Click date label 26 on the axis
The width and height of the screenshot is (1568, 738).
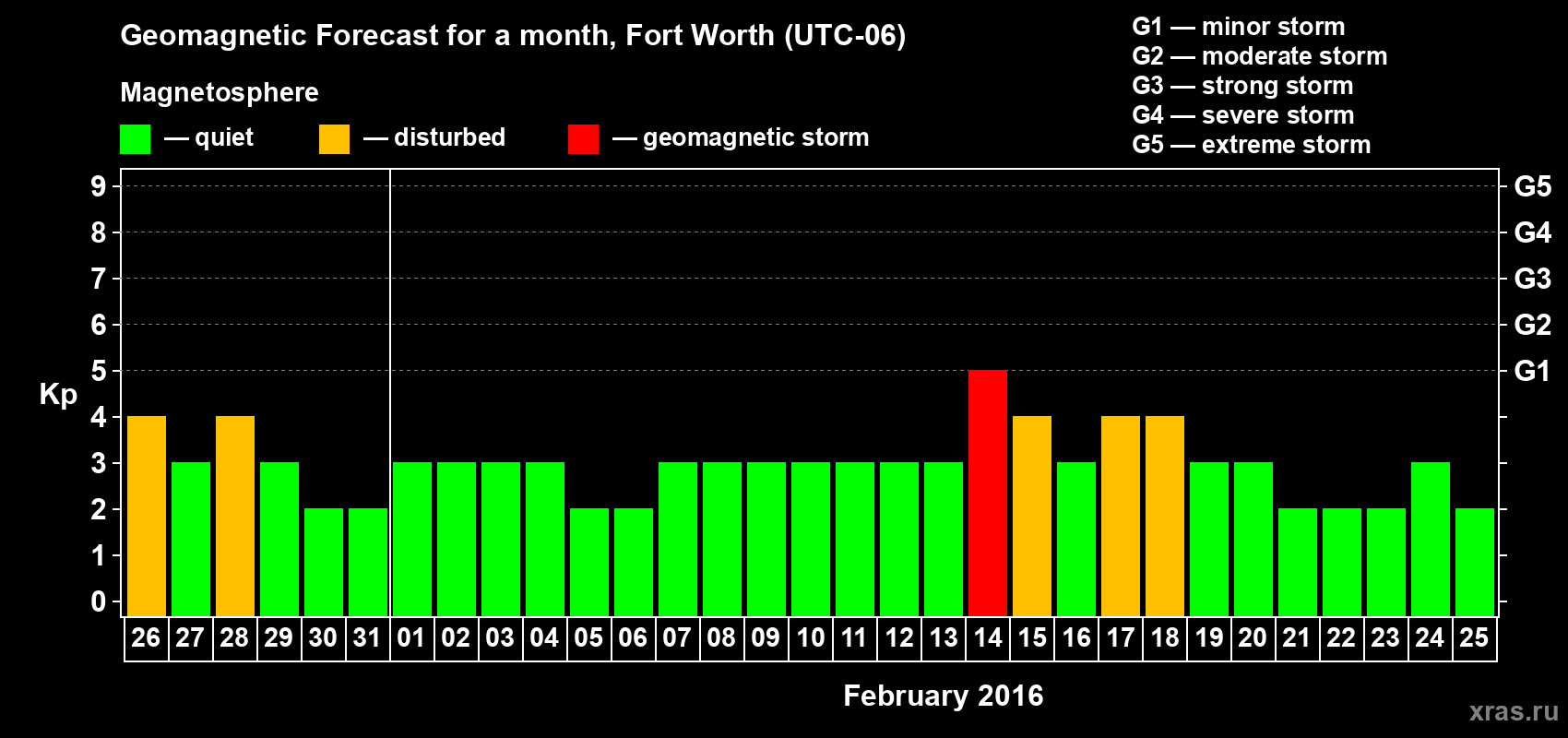coord(146,638)
